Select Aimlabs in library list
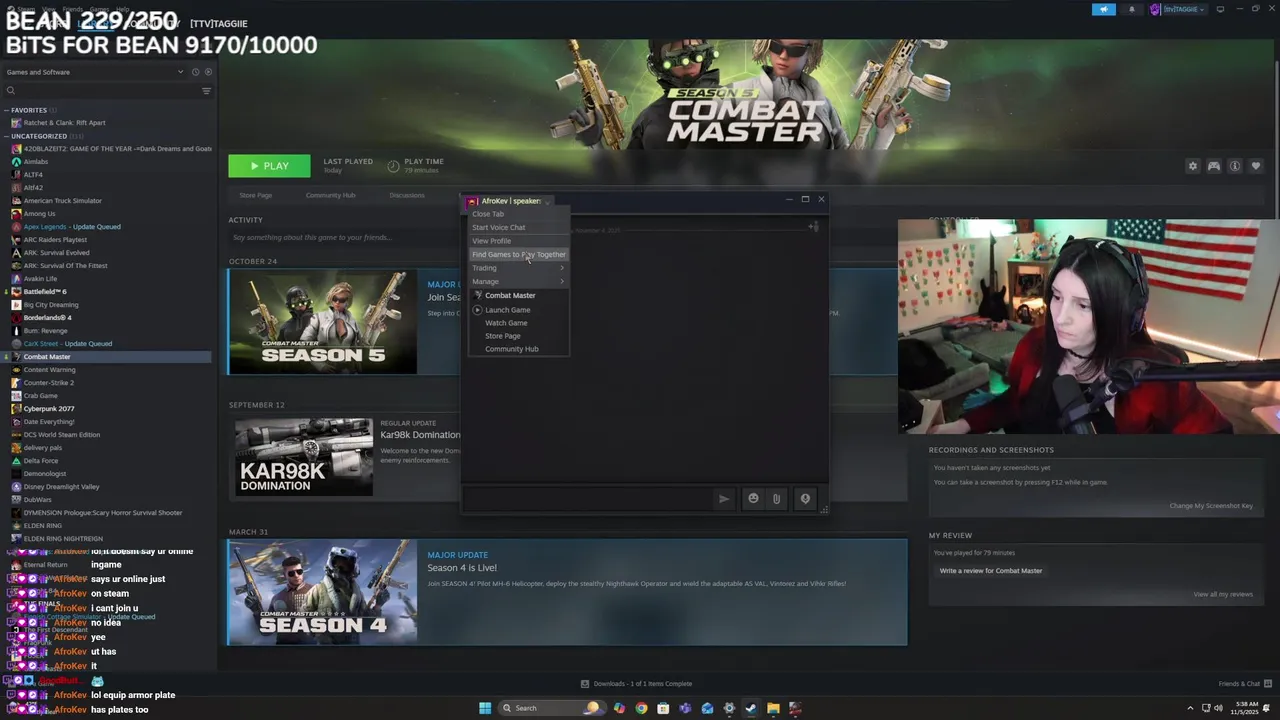The image size is (1280, 720). click(x=35, y=162)
